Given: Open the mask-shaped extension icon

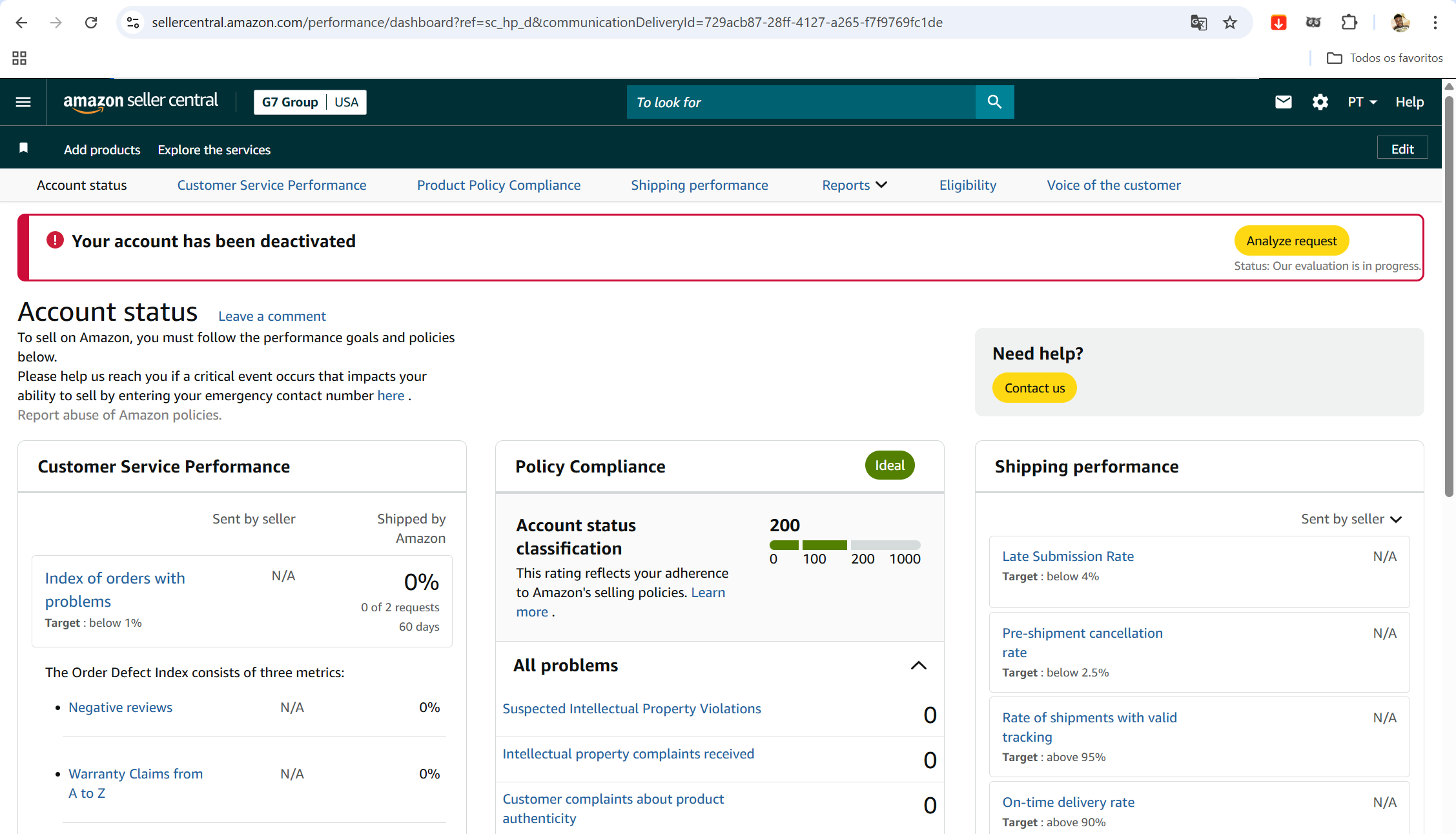Looking at the screenshot, I should click(1313, 23).
